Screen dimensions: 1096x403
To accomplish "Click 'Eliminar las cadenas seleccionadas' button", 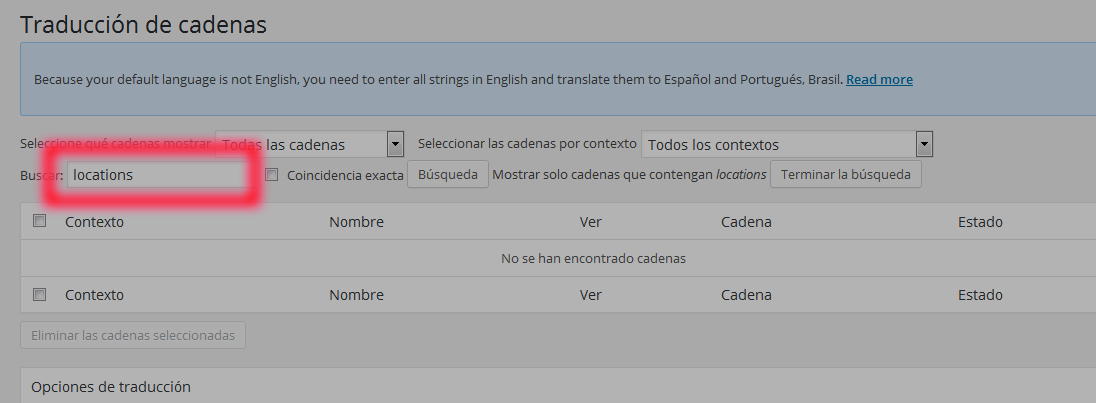I will pyautogui.click(x=133, y=335).
